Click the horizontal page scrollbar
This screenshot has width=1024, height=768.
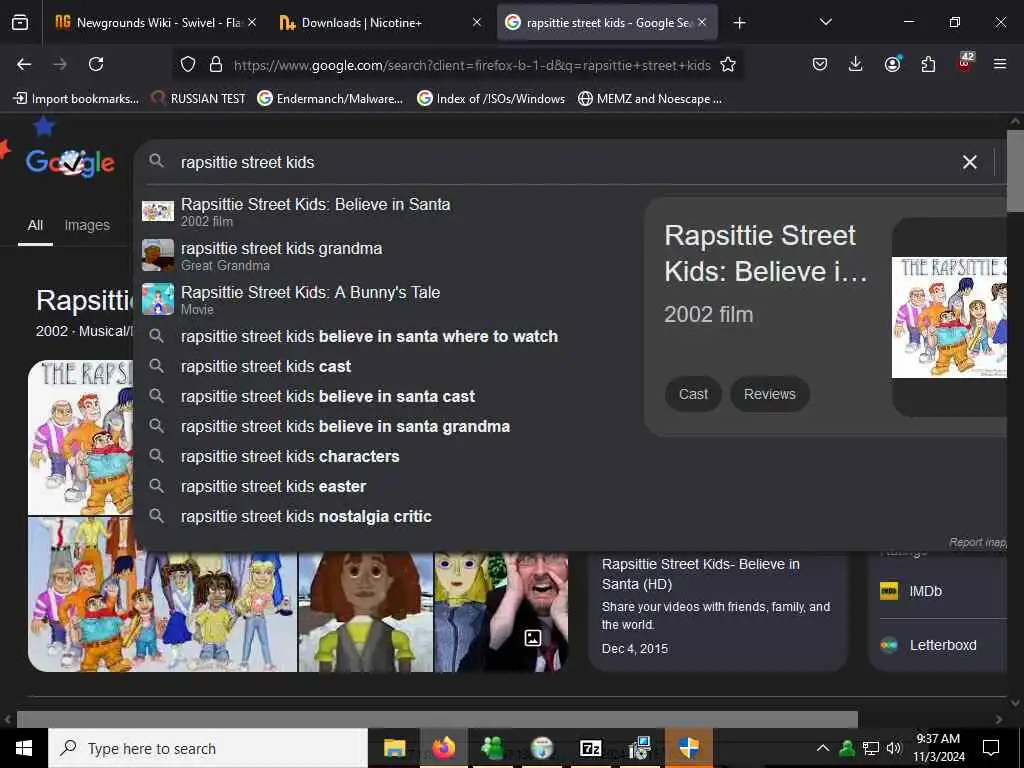(437, 720)
